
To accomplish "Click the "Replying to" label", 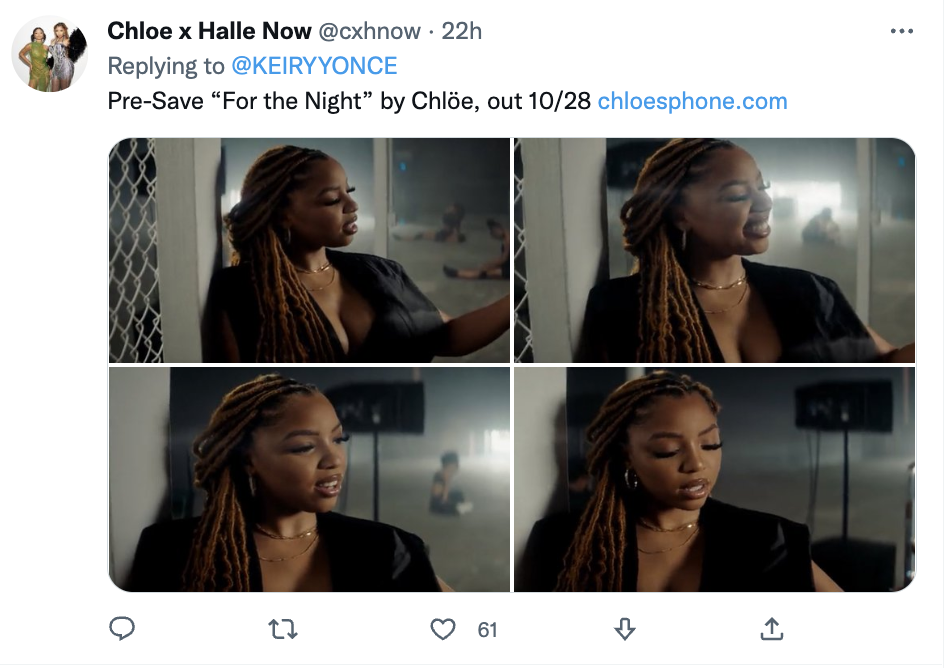I will tap(166, 66).
